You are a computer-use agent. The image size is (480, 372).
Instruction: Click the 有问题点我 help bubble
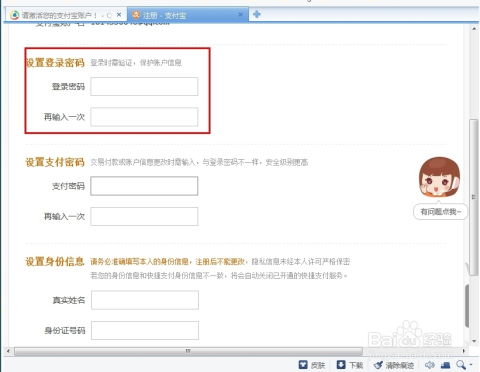[440, 212]
